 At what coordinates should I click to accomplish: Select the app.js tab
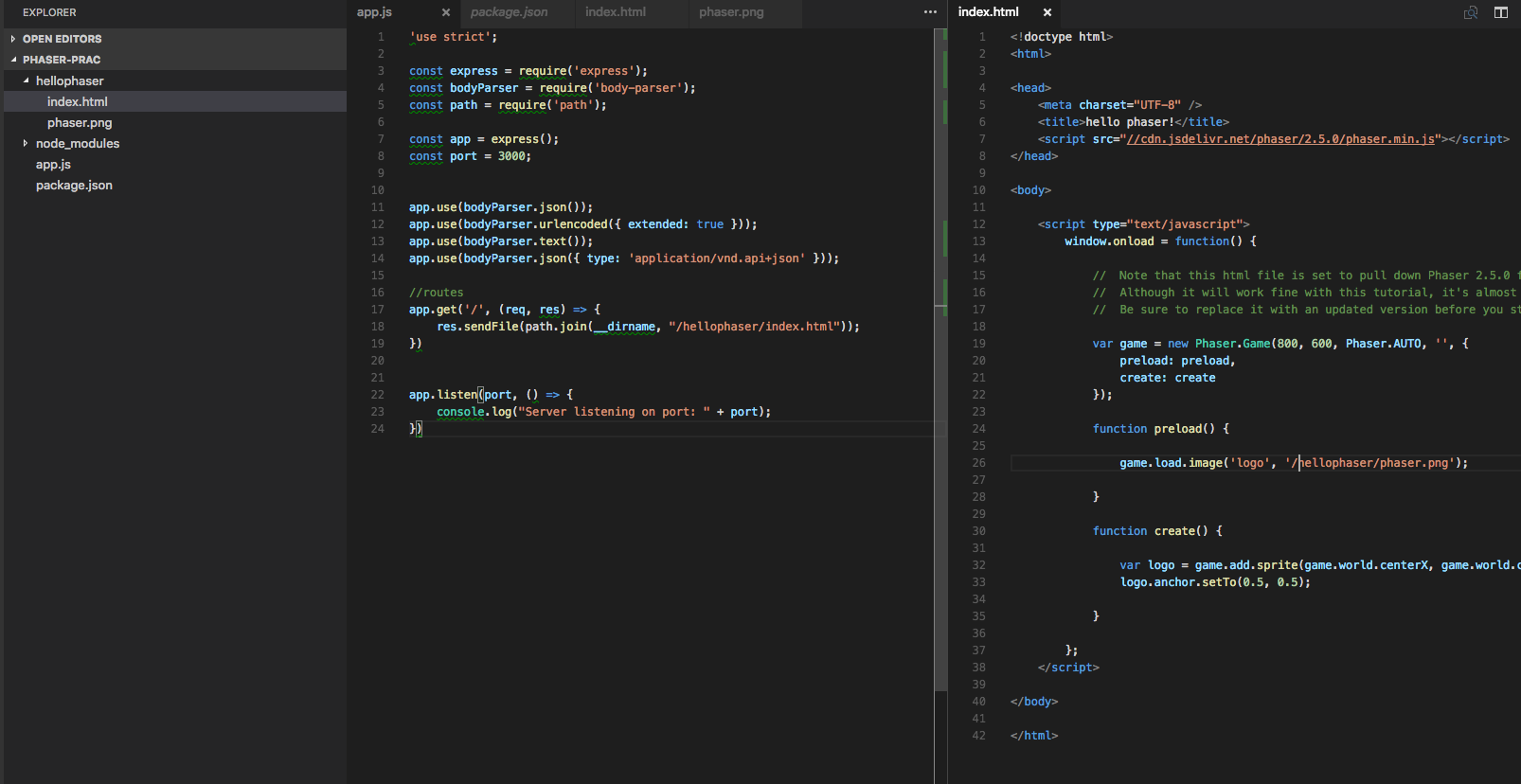click(x=374, y=12)
